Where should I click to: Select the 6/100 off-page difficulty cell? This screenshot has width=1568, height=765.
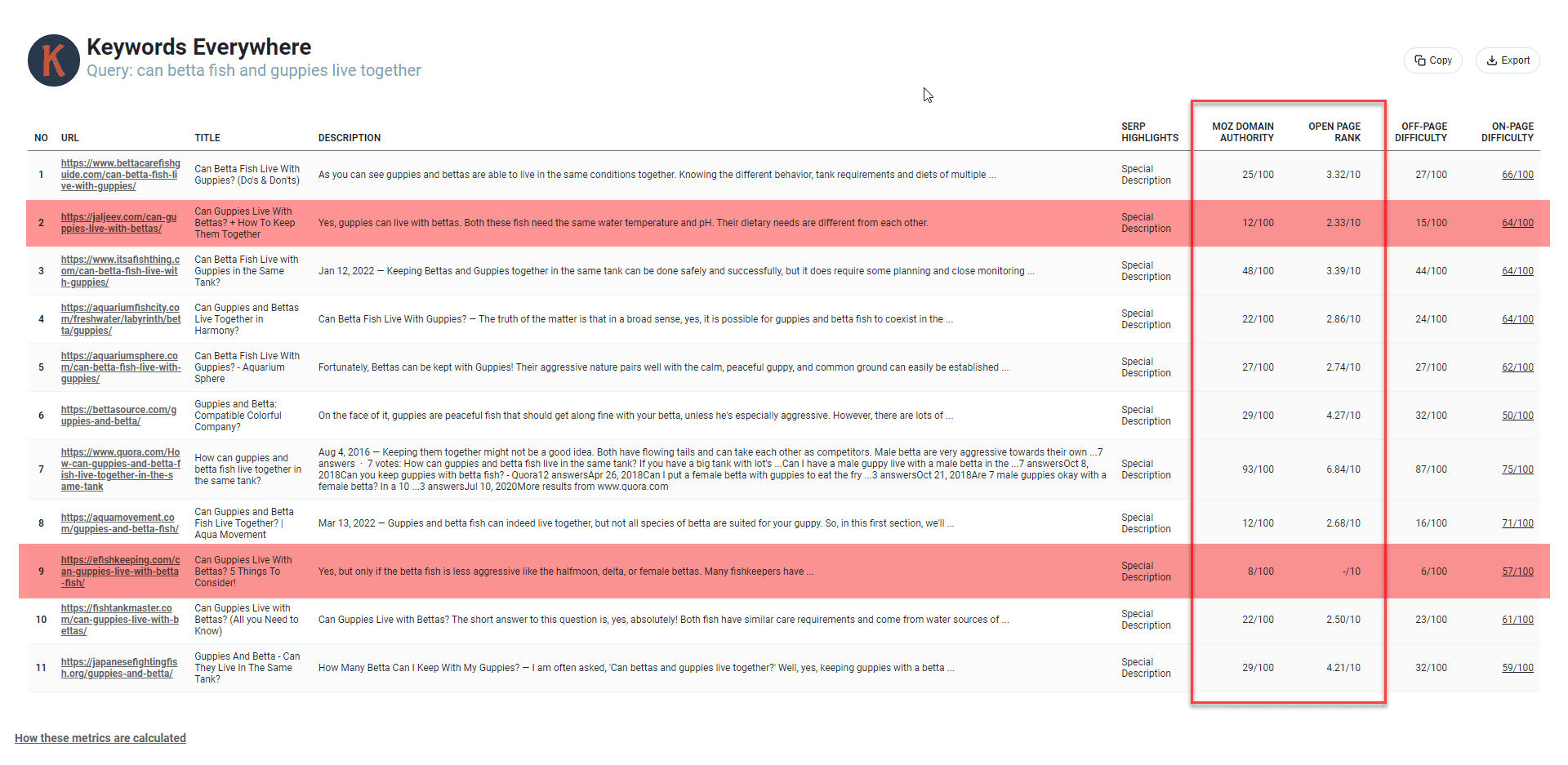click(x=1434, y=572)
